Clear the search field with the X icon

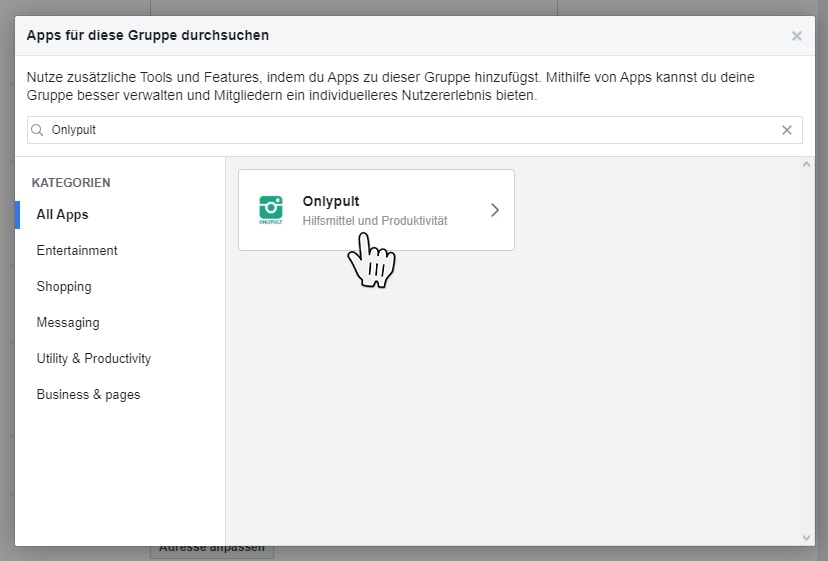pyautogui.click(x=787, y=130)
